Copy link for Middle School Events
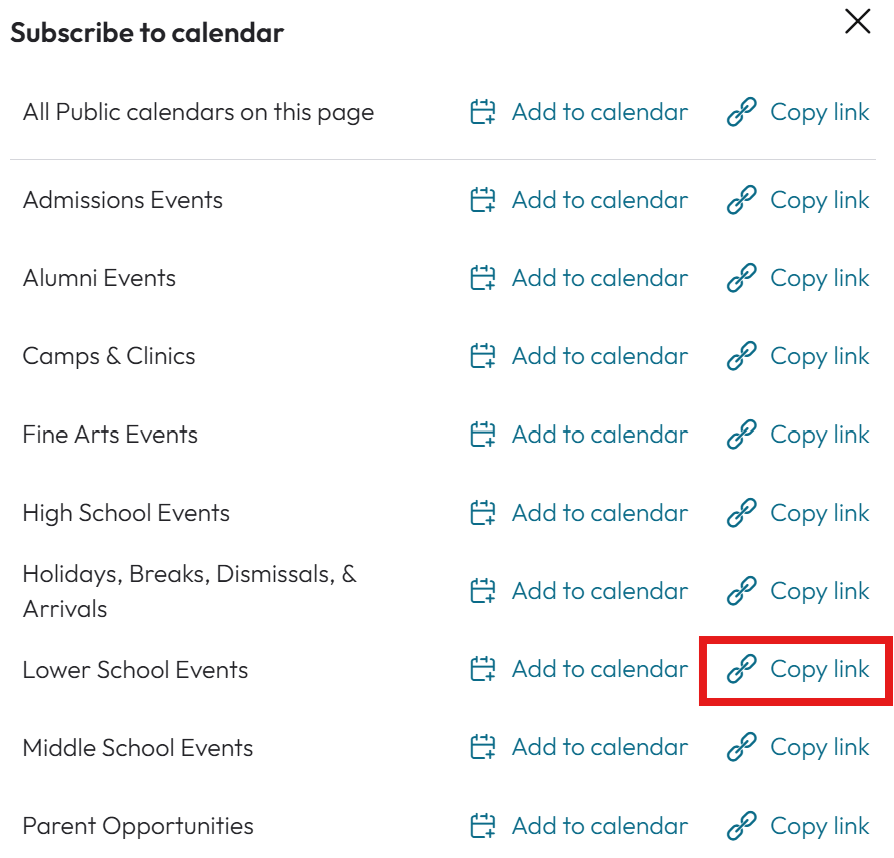894x858 pixels. tap(798, 747)
